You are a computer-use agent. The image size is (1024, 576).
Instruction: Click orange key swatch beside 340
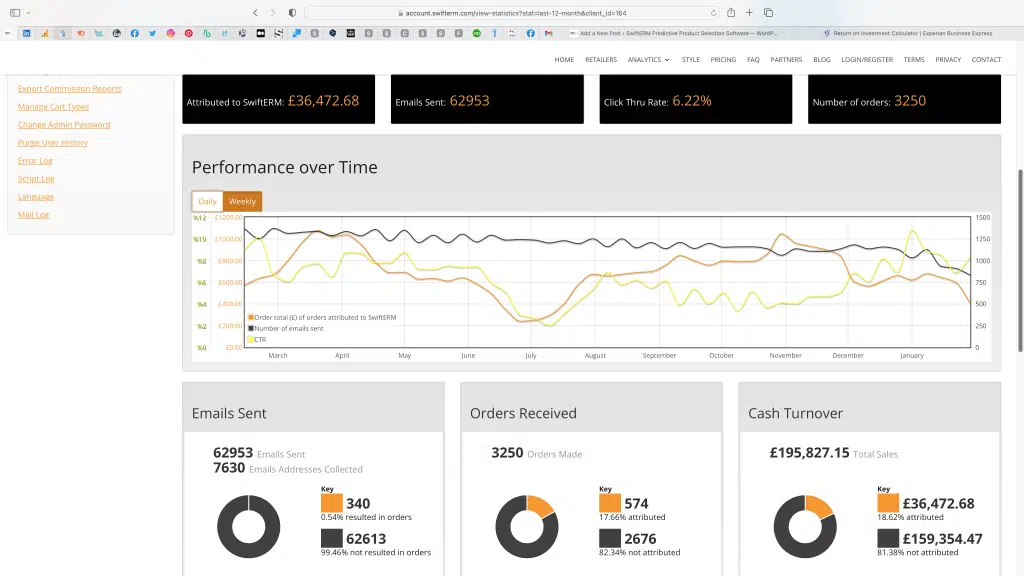click(x=332, y=503)
